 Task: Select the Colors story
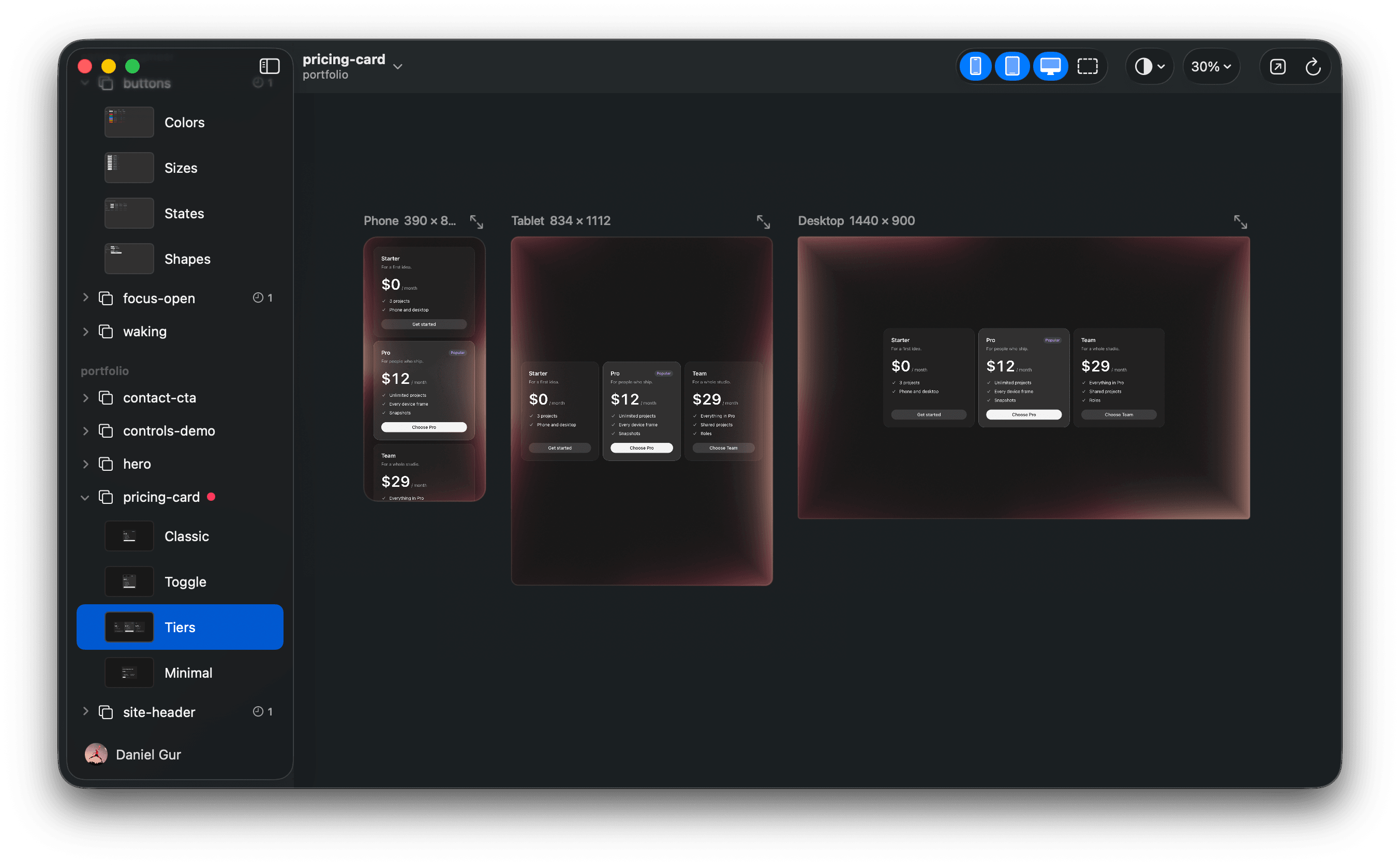point(180,123)
